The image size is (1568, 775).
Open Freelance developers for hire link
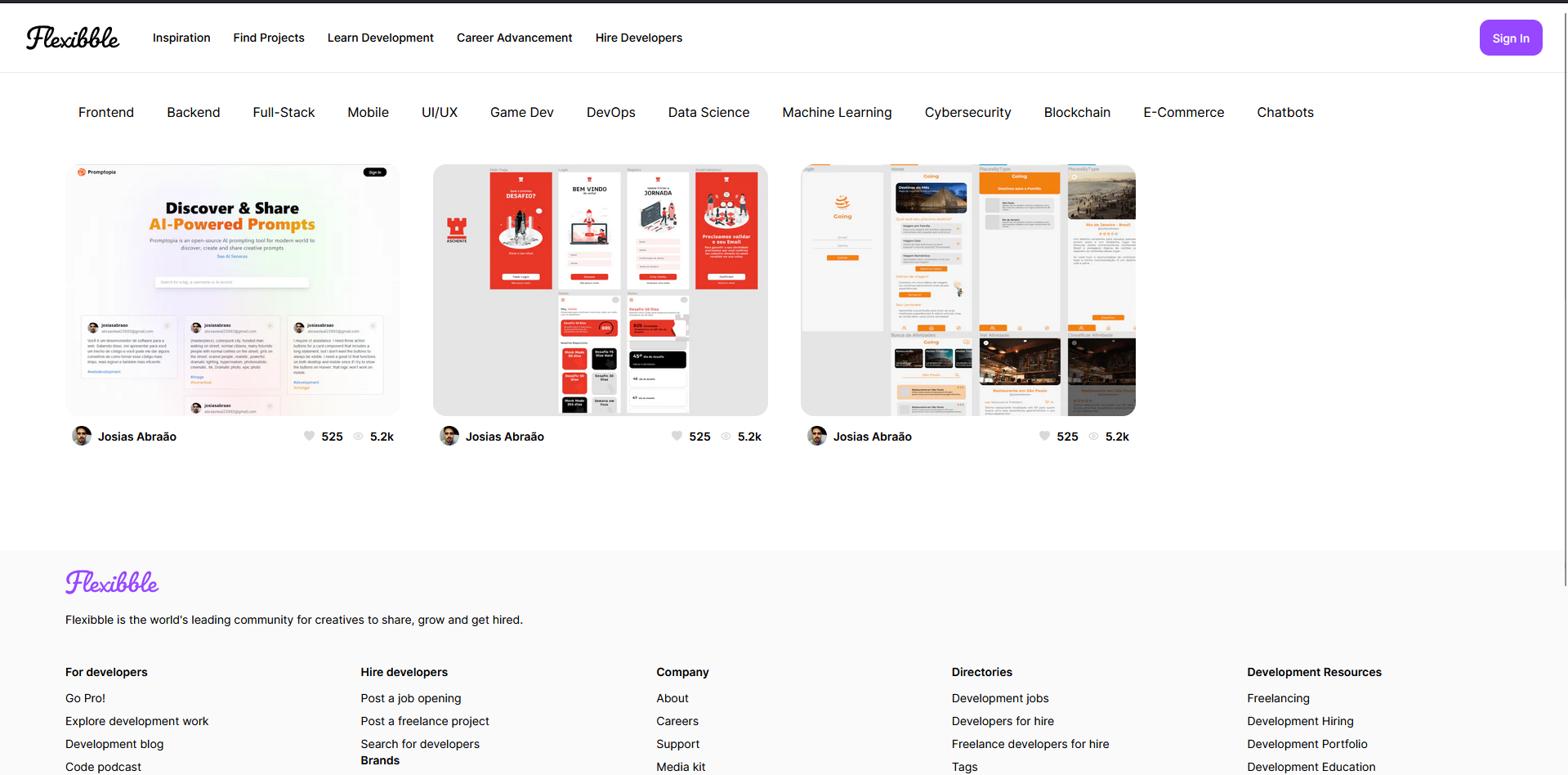1030,744
